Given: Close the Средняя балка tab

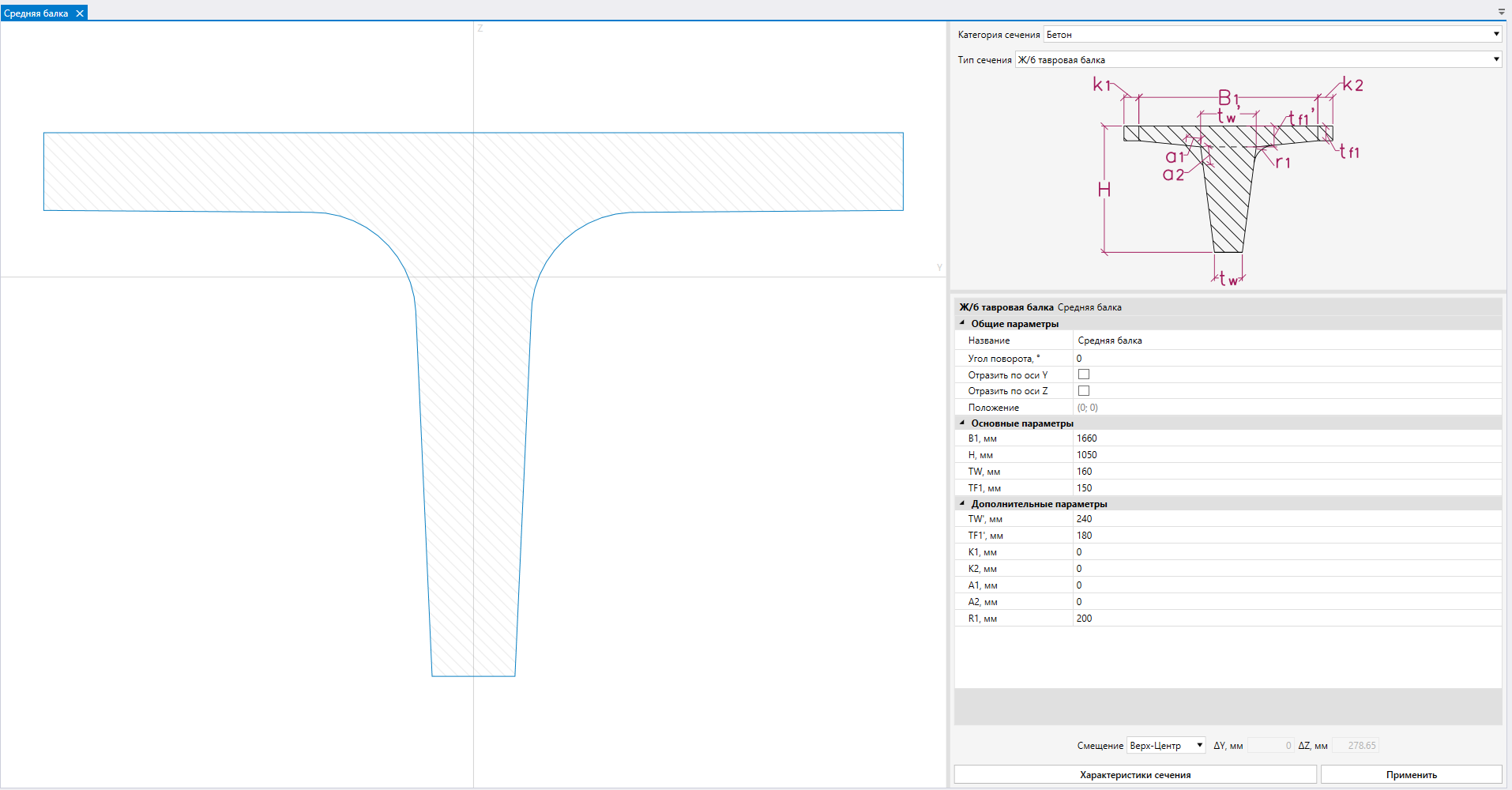Looking at the screenshot, I should (80, 13).
